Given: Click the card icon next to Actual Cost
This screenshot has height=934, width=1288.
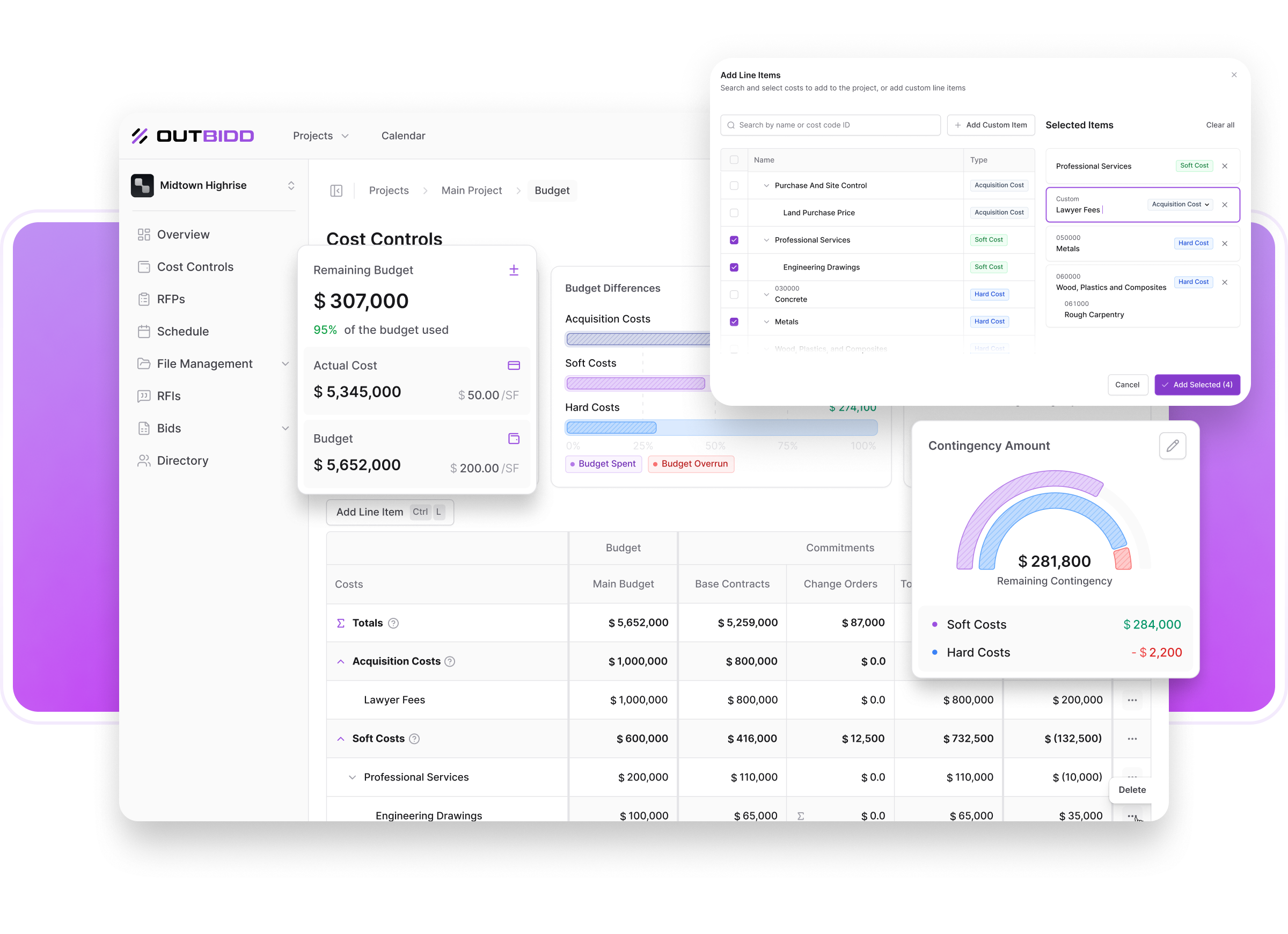Looking at the screenshot, I should pyautogui.click(x=514, y=366).
